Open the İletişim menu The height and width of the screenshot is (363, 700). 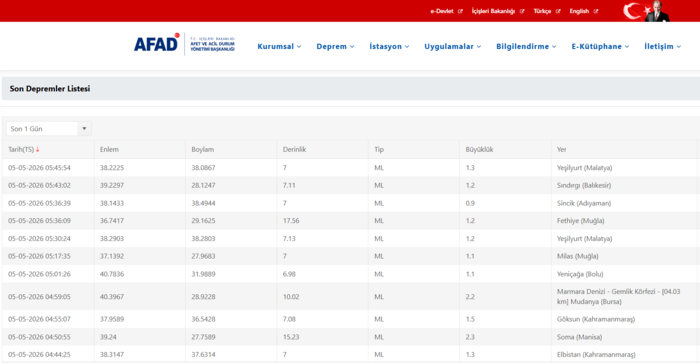pos(662,46)
